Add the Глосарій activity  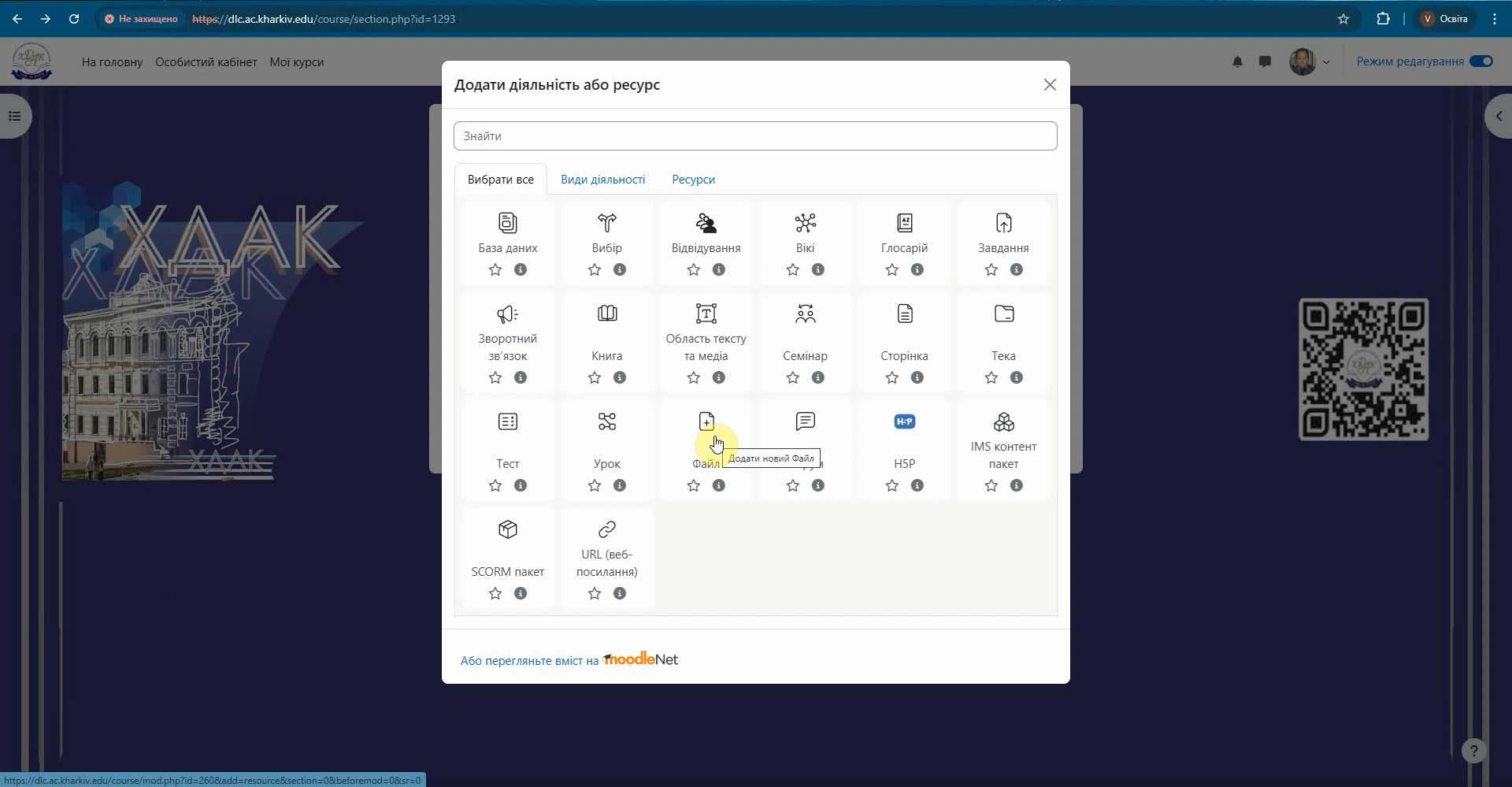[904, 223]
